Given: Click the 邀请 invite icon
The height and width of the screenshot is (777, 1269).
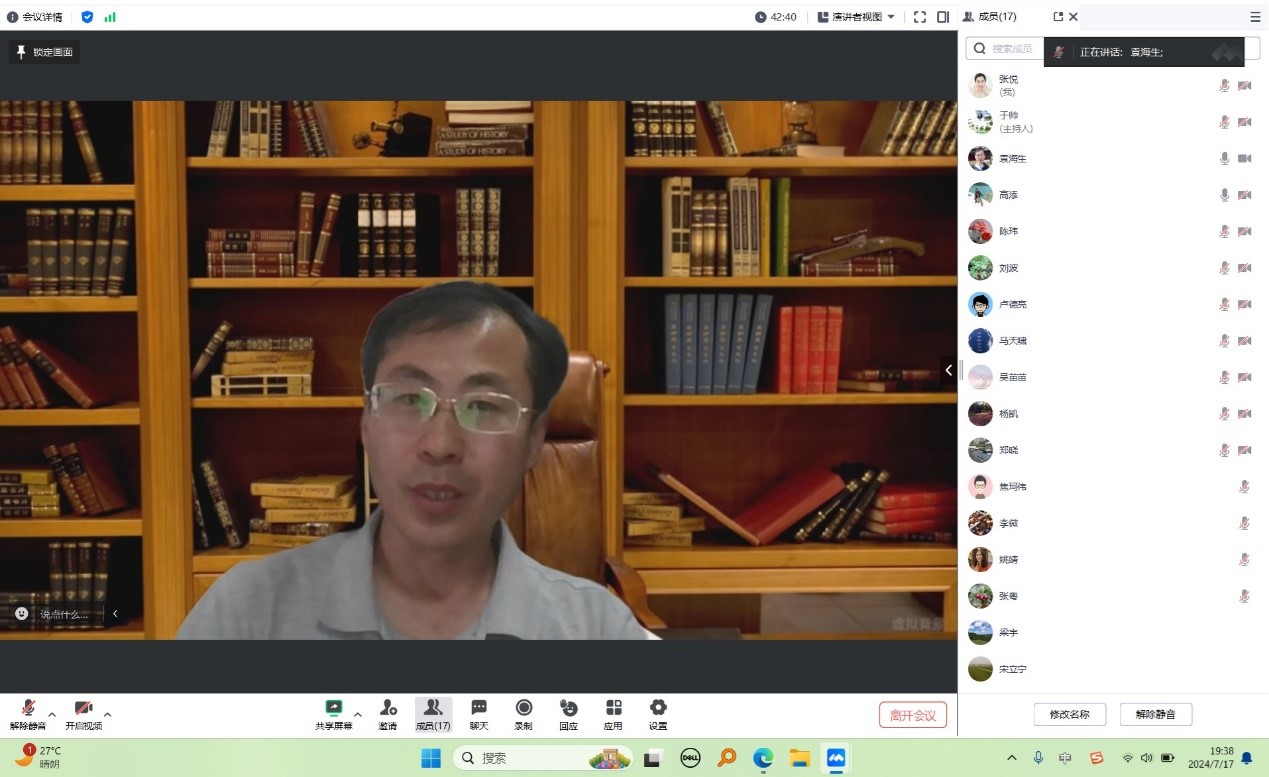Looking at the screenshot, I should 388,708.
